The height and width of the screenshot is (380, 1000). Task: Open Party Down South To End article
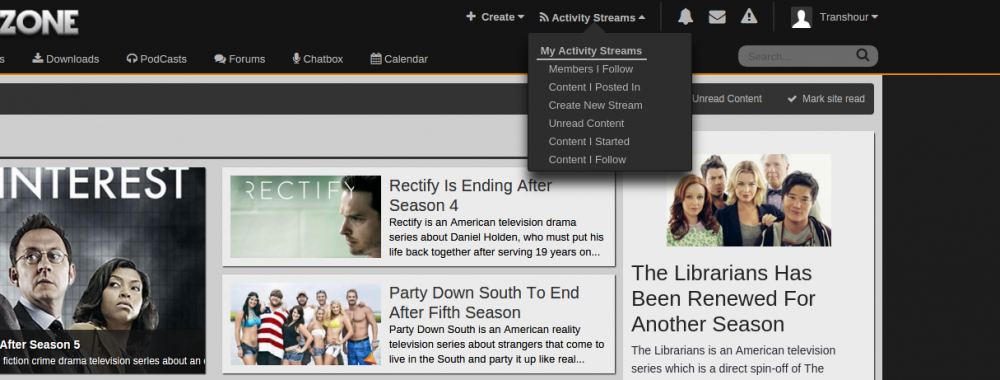(x=484, y=302)
